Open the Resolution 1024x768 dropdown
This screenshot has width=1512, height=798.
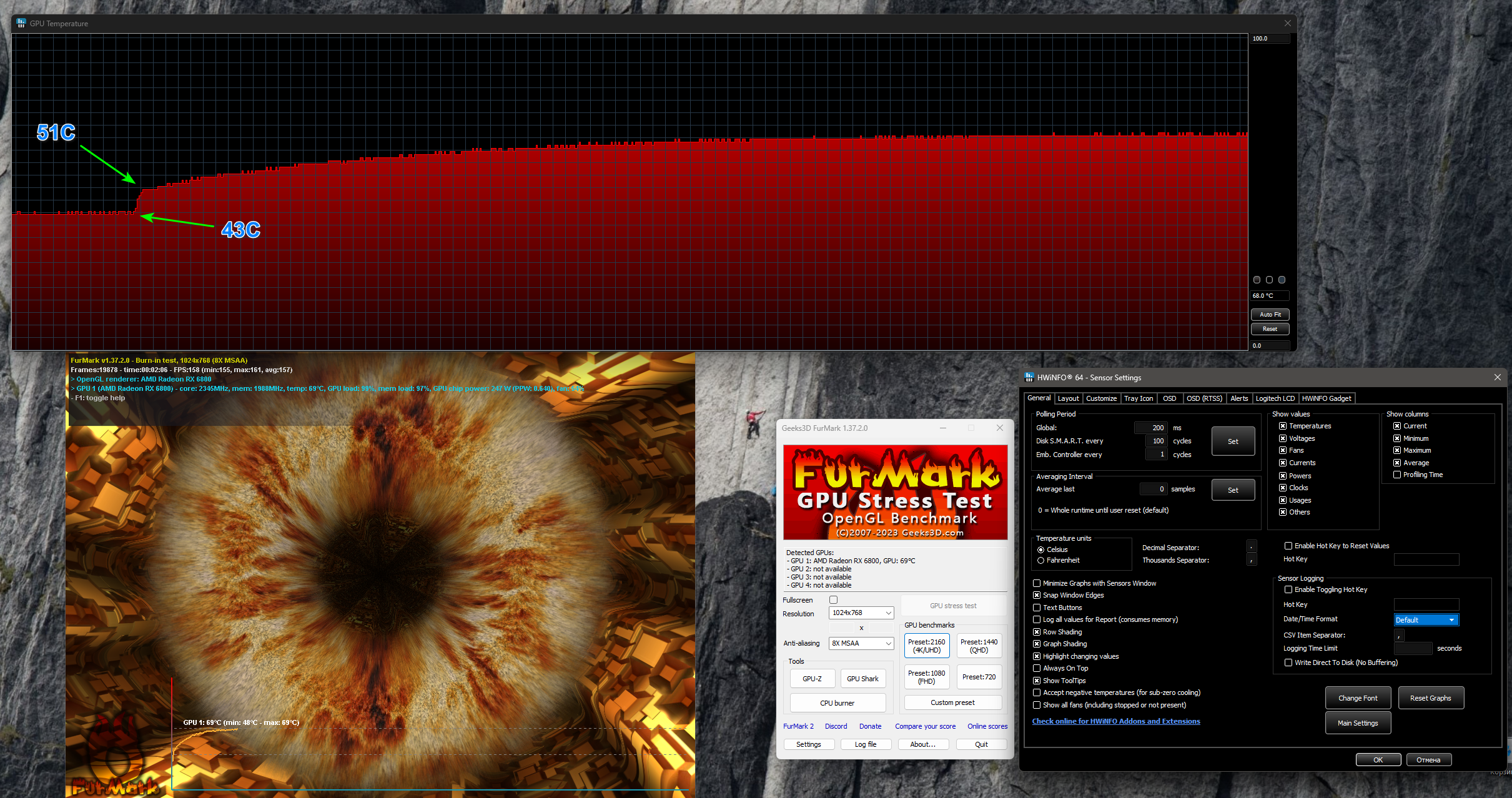click(861, 613)
